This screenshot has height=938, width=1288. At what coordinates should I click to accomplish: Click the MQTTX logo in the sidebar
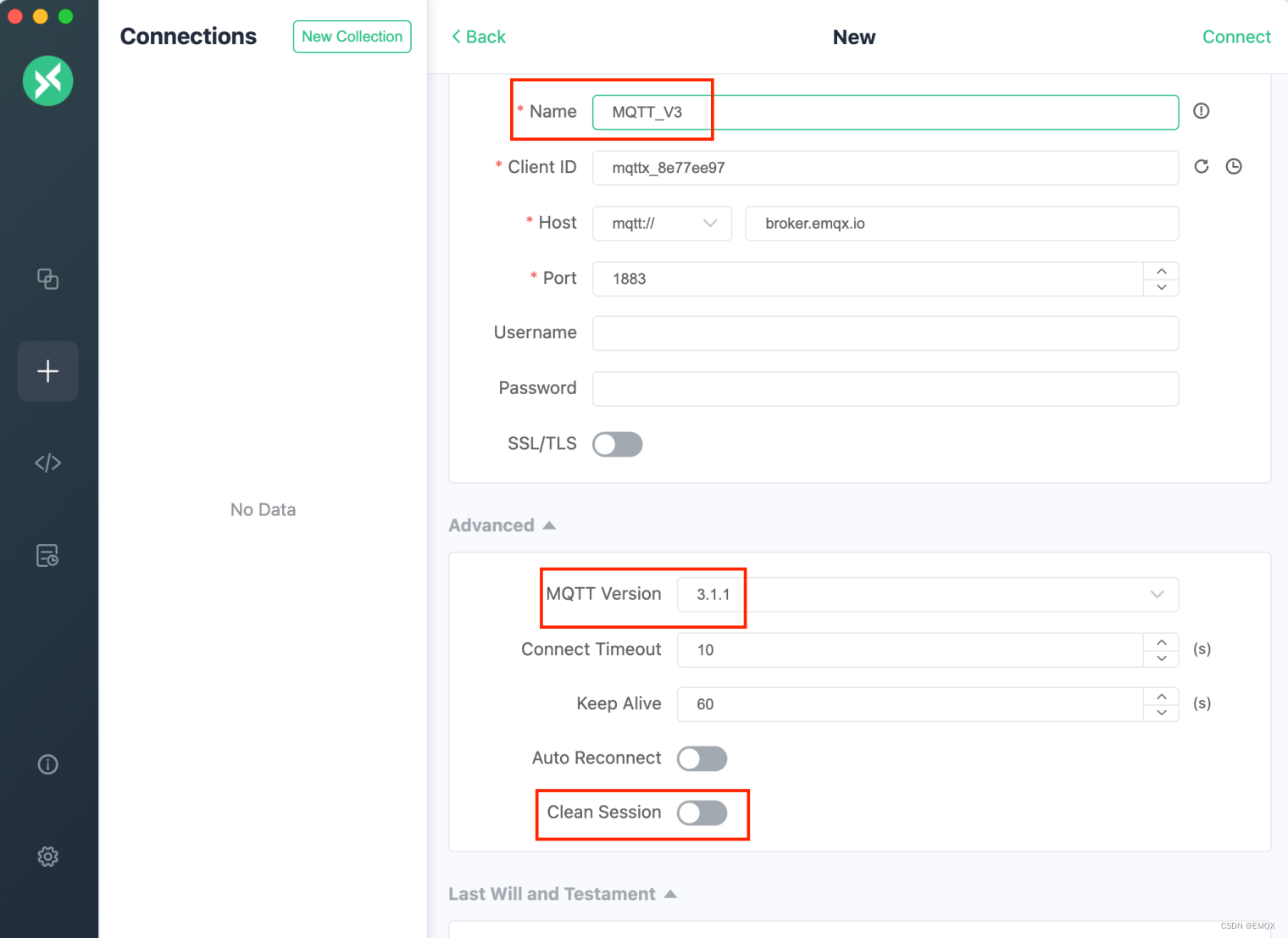coord(47,80)
